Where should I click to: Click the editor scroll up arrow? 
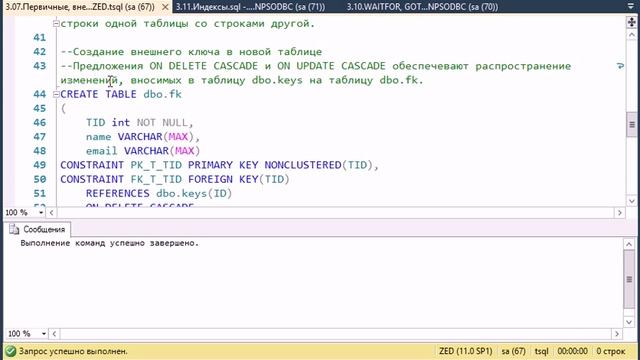631,35
